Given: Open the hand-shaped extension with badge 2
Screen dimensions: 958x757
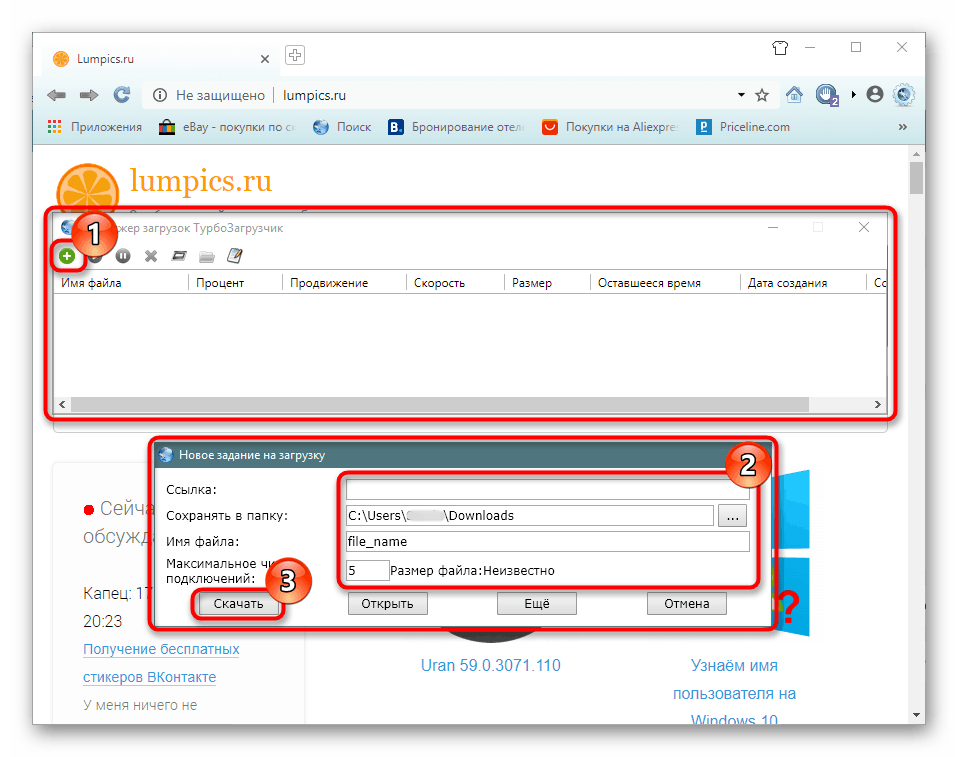Looking at the screenshot, I should 826,95.
